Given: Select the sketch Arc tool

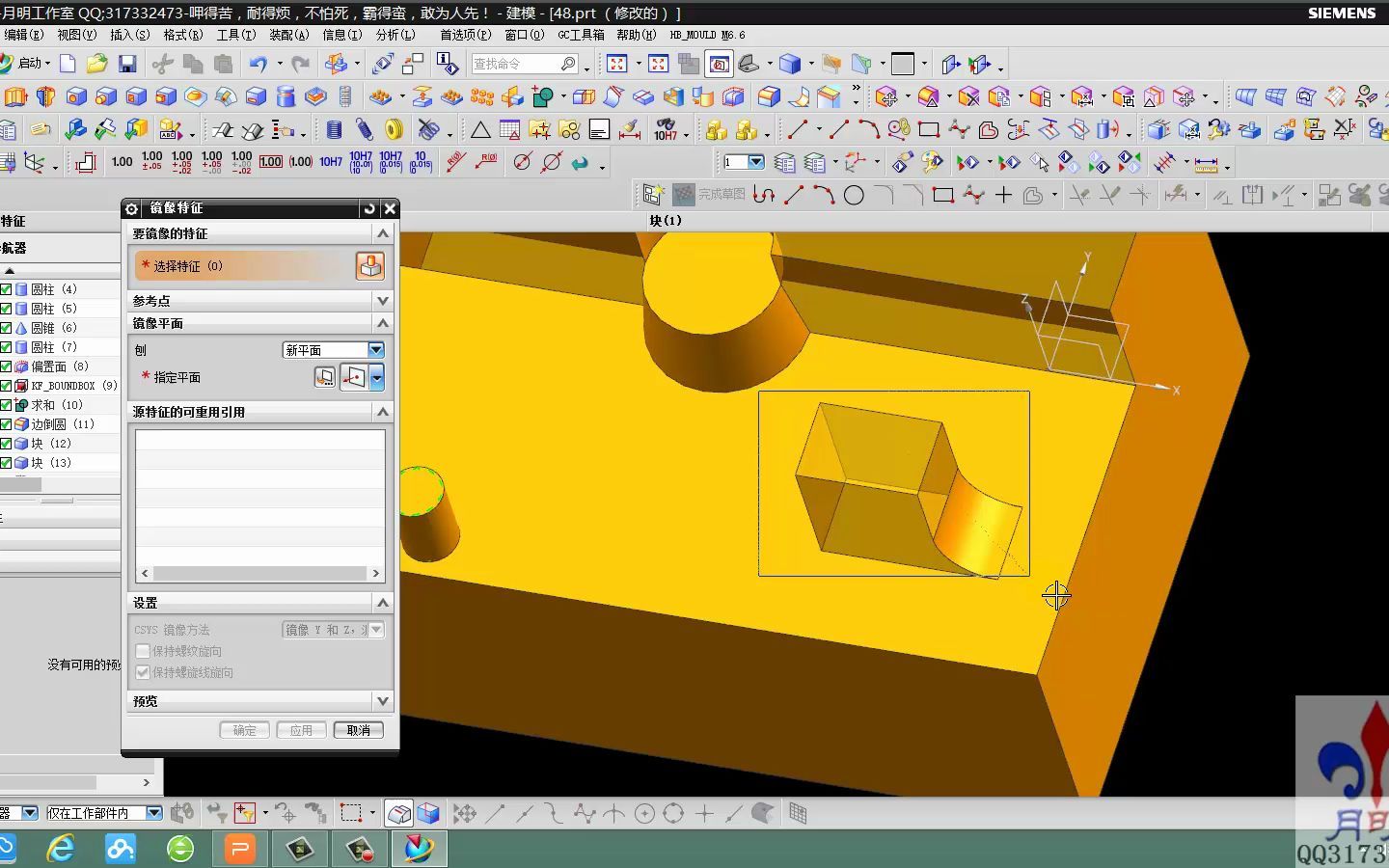Looking at the screenshot, I should tap(824, 196).
